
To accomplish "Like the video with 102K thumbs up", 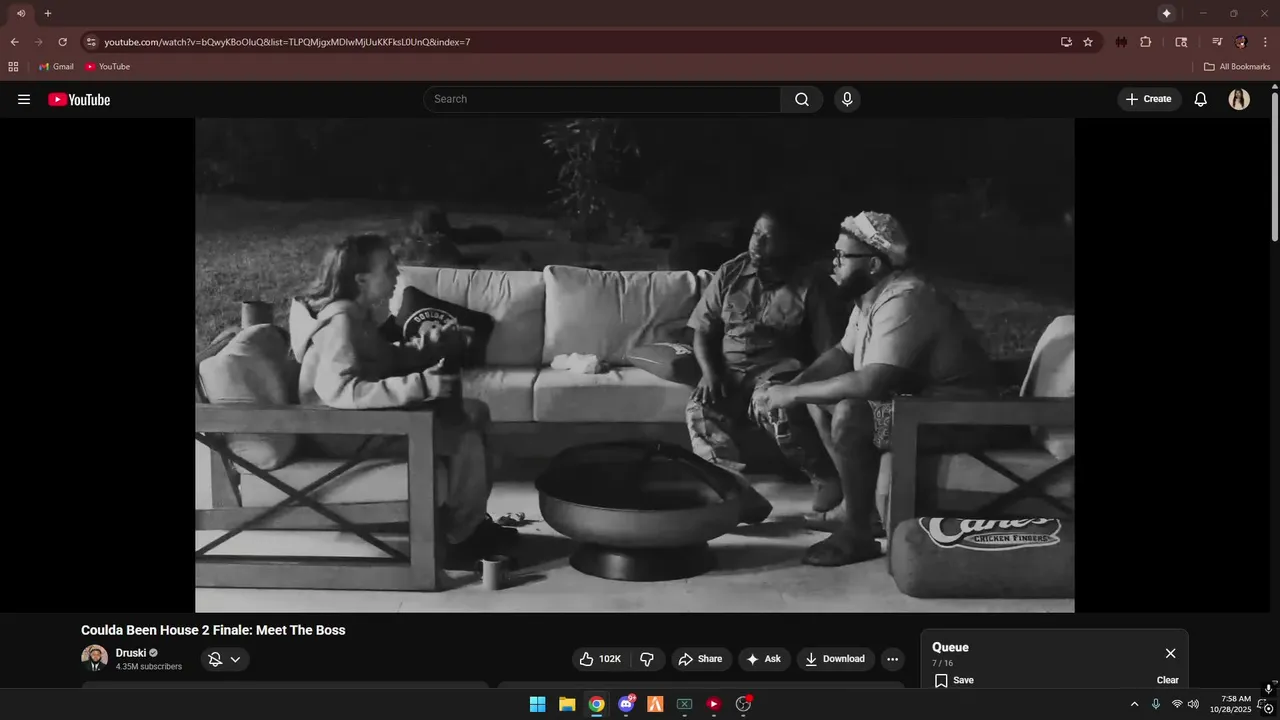I will coord(600,659).
